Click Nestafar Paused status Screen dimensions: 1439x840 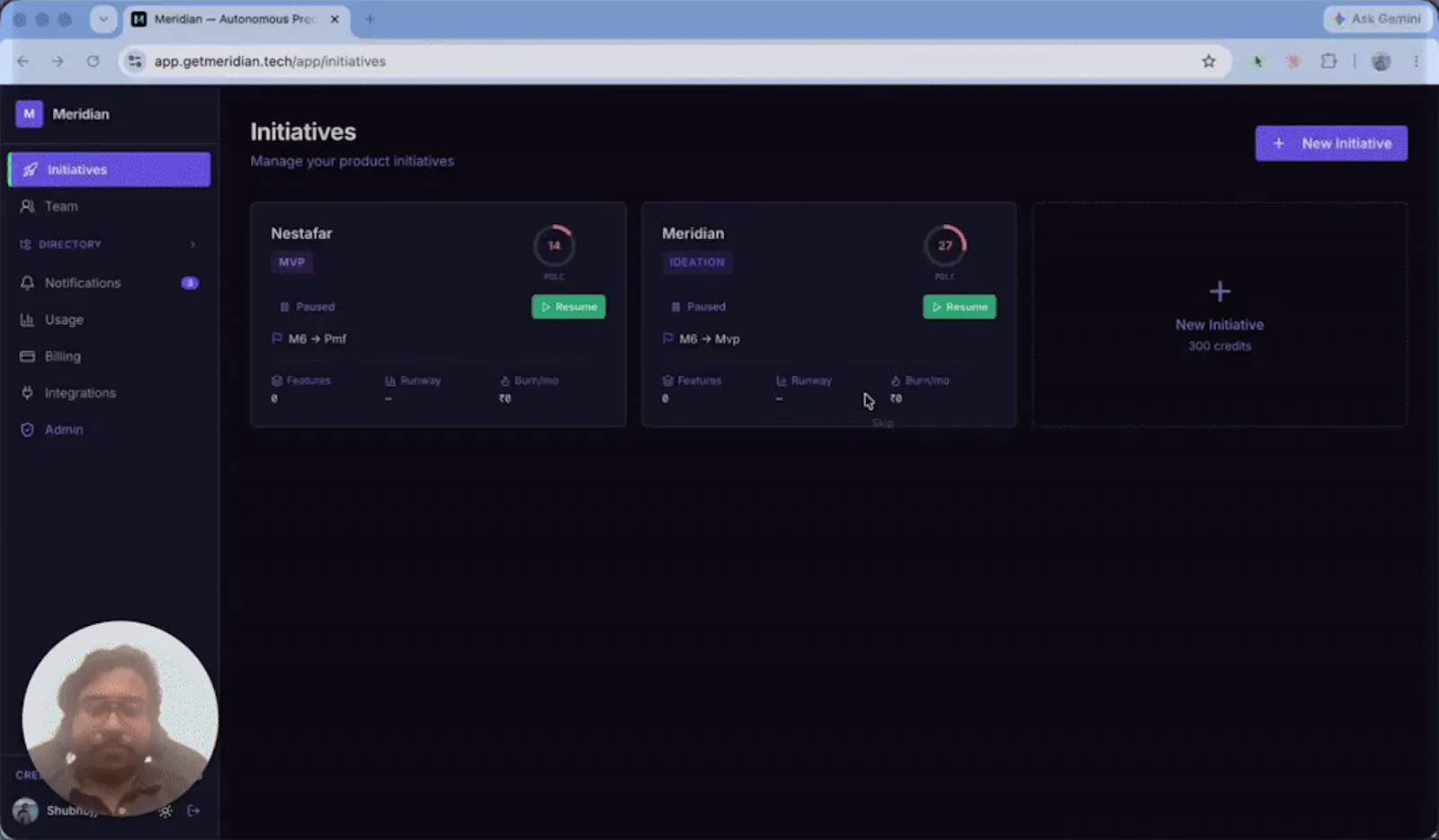pos(307,307)
